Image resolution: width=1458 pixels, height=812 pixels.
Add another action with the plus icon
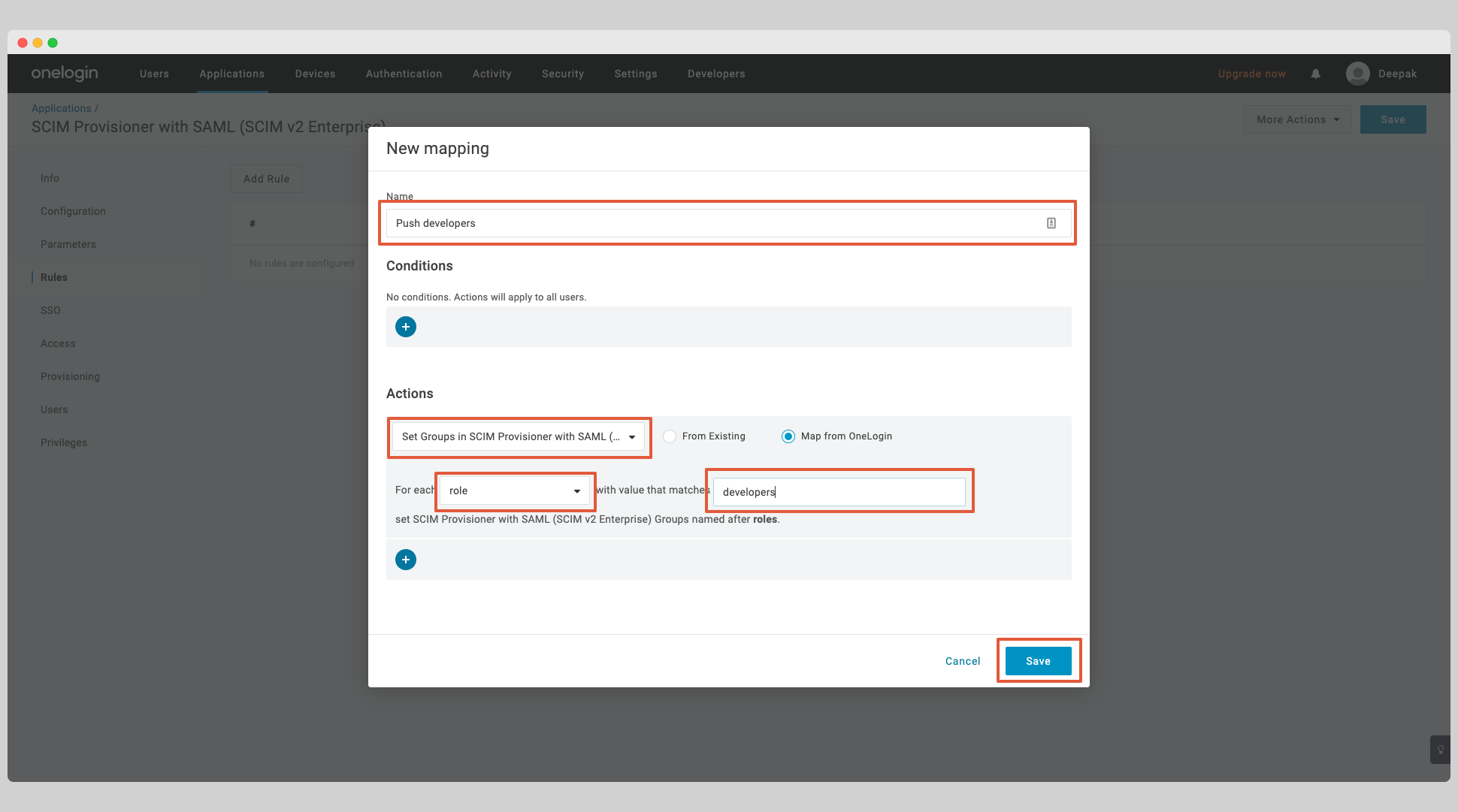406,559
